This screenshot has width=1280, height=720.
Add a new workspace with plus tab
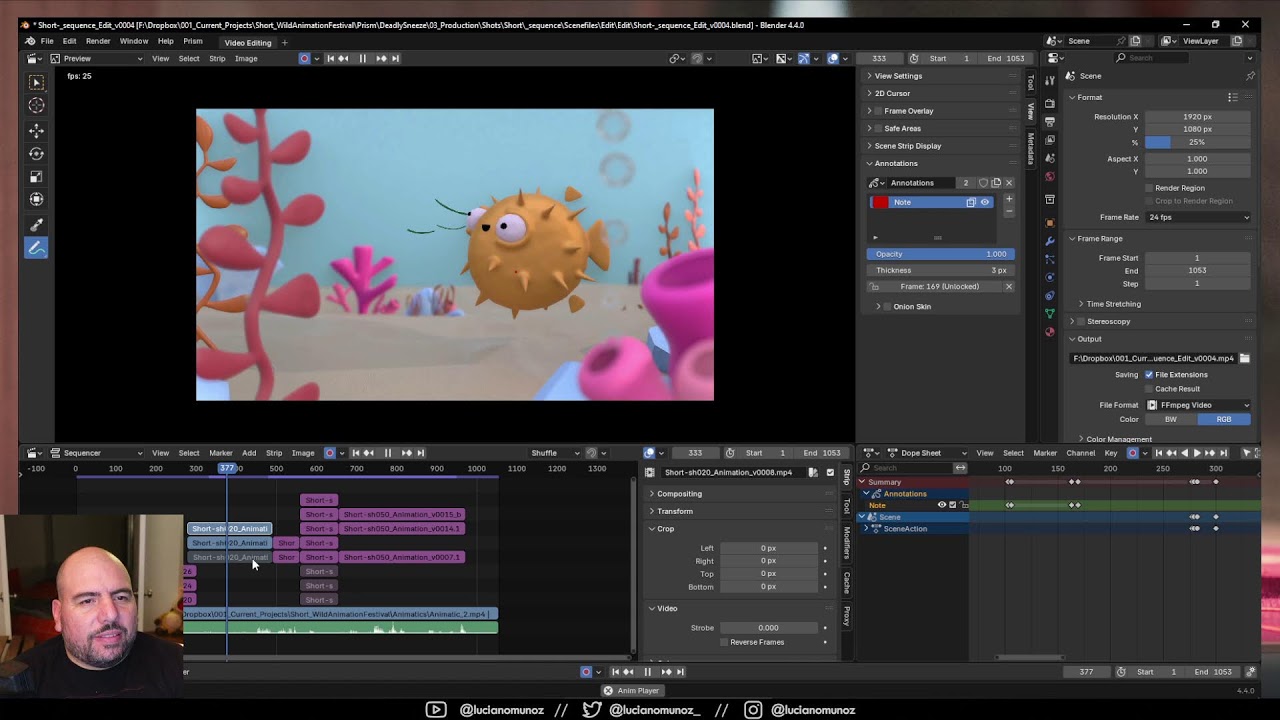point(284,42)
